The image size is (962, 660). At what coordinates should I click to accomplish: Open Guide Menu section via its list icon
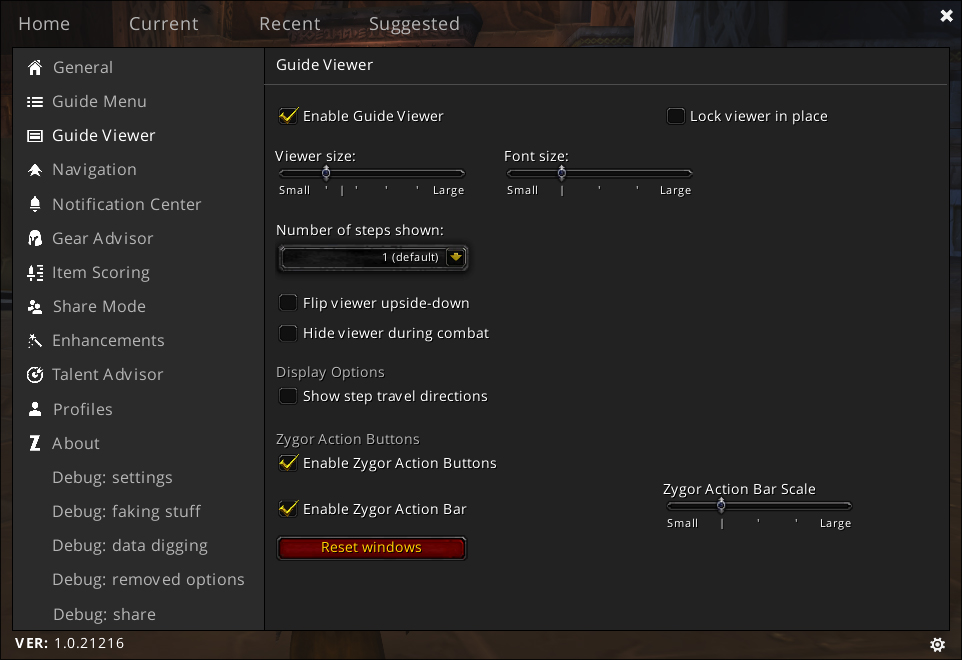click(34, 101)
